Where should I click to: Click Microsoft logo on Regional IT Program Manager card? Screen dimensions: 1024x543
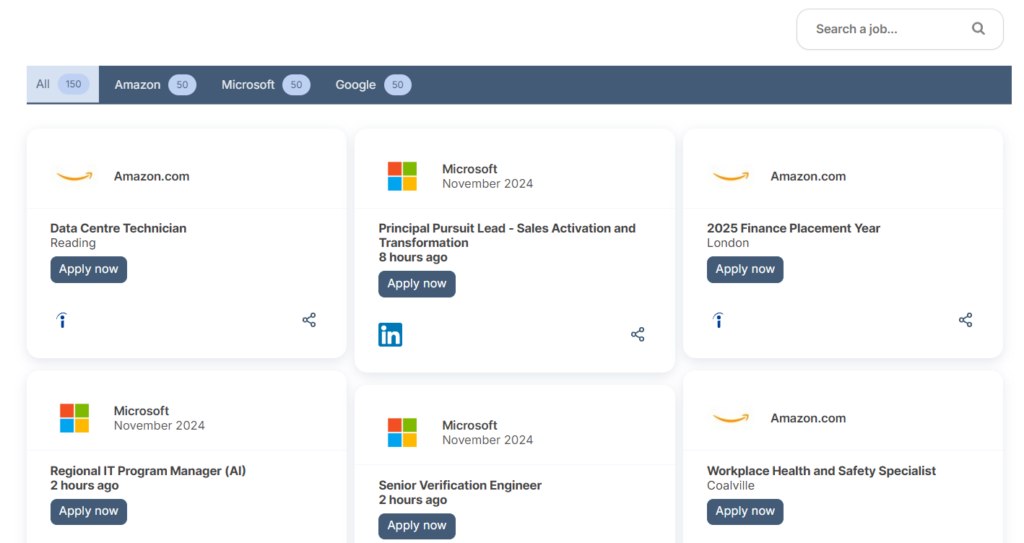74,418
